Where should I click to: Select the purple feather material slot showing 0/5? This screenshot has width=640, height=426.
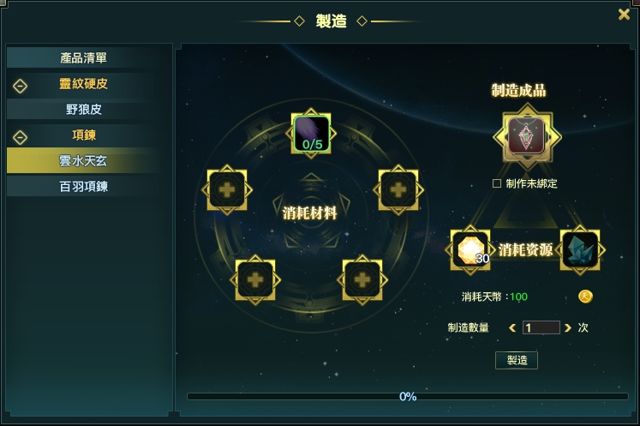[311, 133]
